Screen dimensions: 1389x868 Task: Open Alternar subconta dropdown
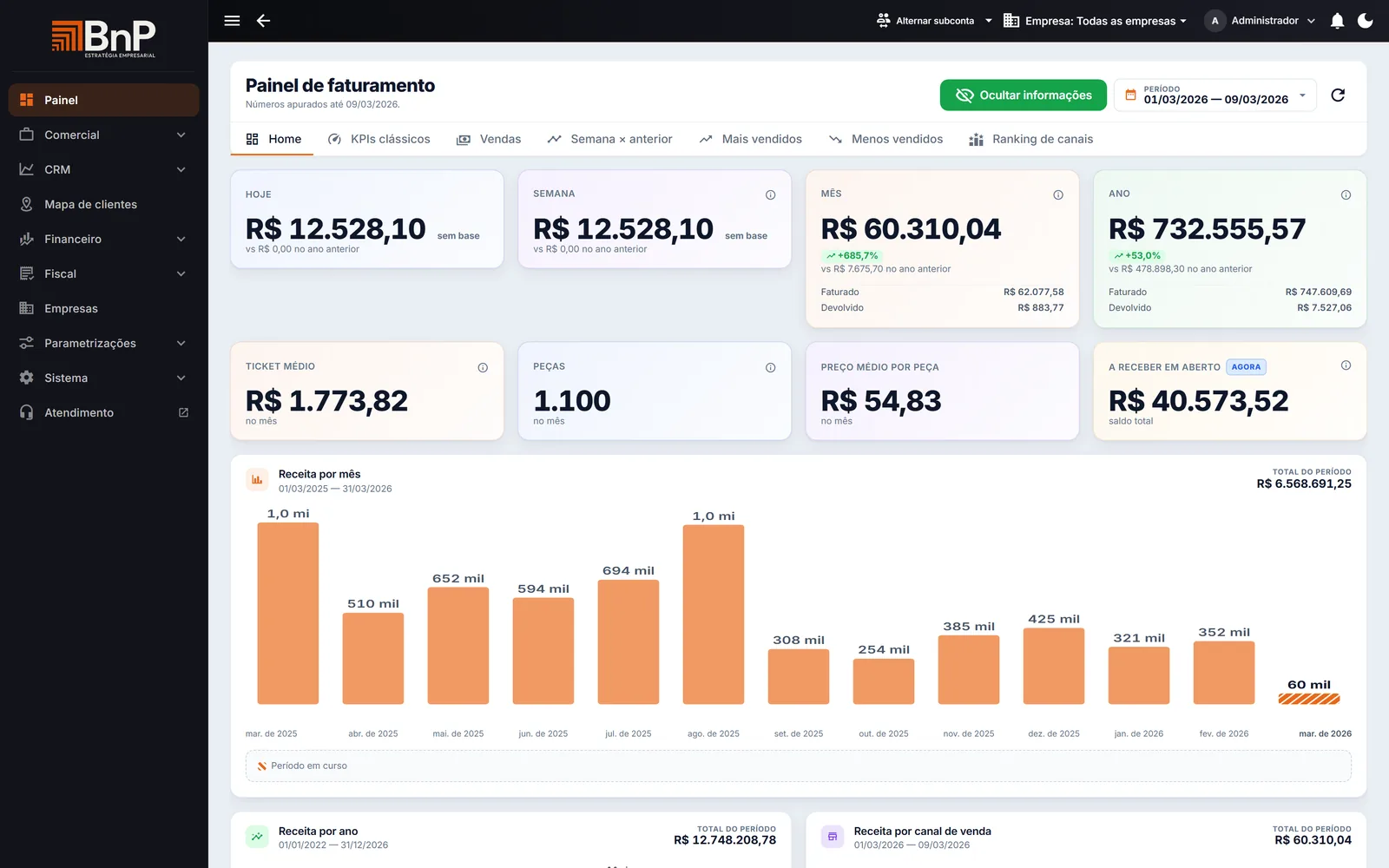934,21
